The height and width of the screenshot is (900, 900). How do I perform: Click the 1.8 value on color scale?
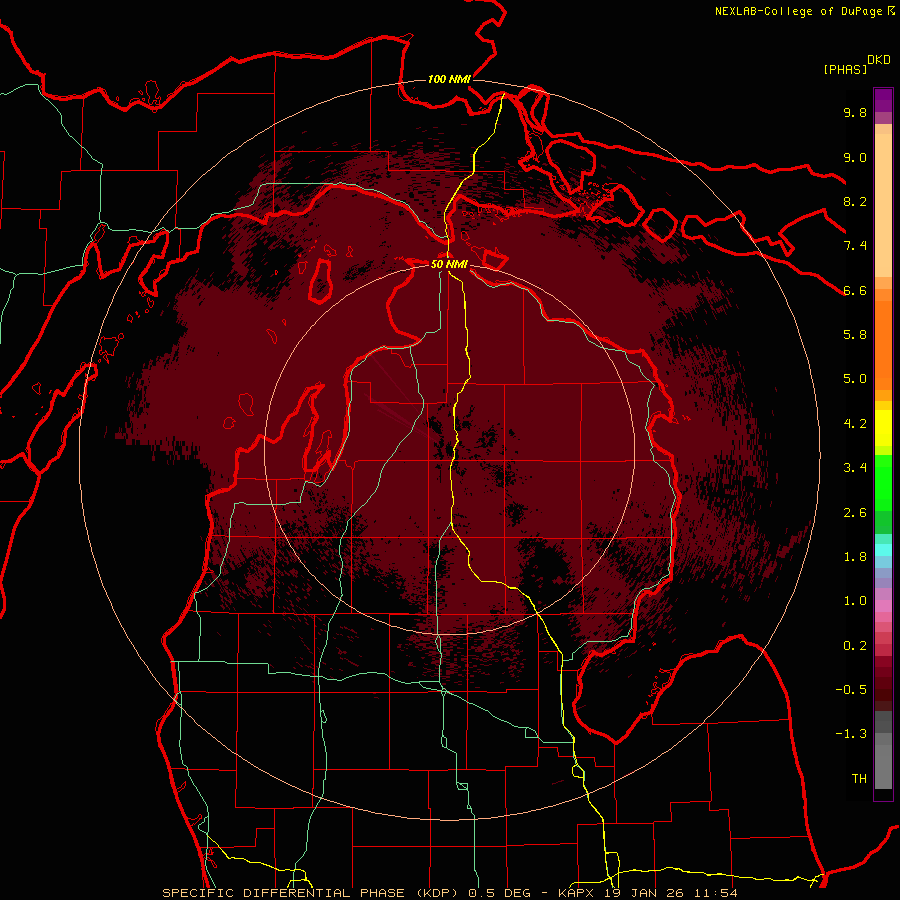pos(855,557)
